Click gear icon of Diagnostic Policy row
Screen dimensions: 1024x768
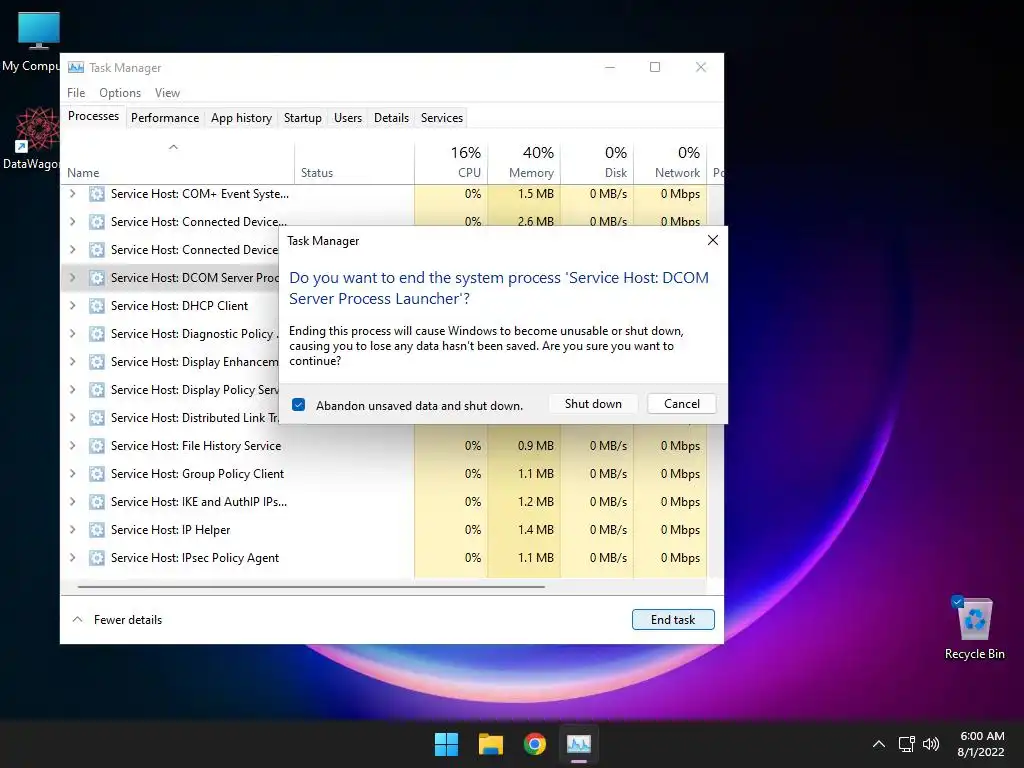click(x=97, y=334)
